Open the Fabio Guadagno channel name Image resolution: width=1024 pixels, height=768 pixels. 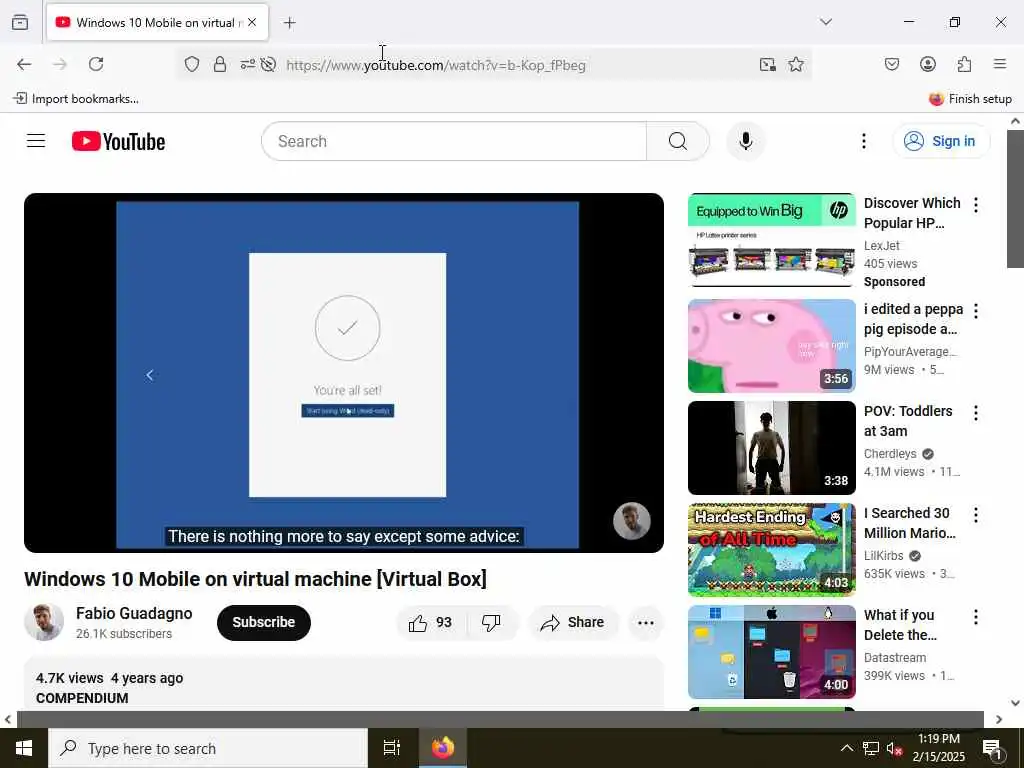tap(134, 613)
